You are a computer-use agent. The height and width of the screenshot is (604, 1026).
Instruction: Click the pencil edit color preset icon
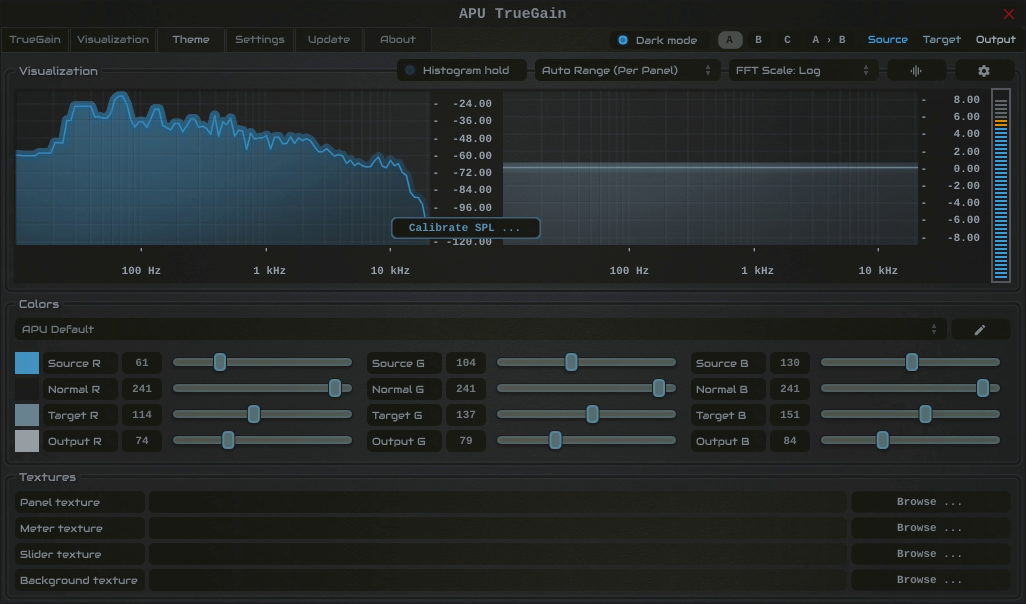(x=980, y=330)
